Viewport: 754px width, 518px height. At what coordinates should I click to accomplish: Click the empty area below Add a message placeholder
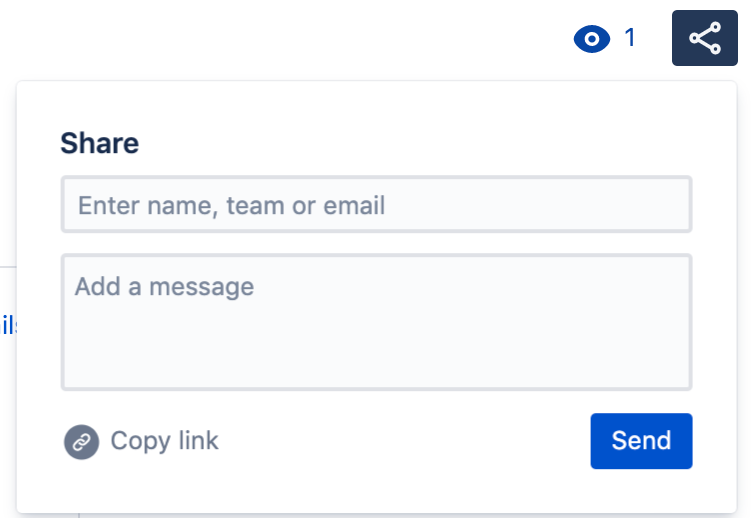376,345
